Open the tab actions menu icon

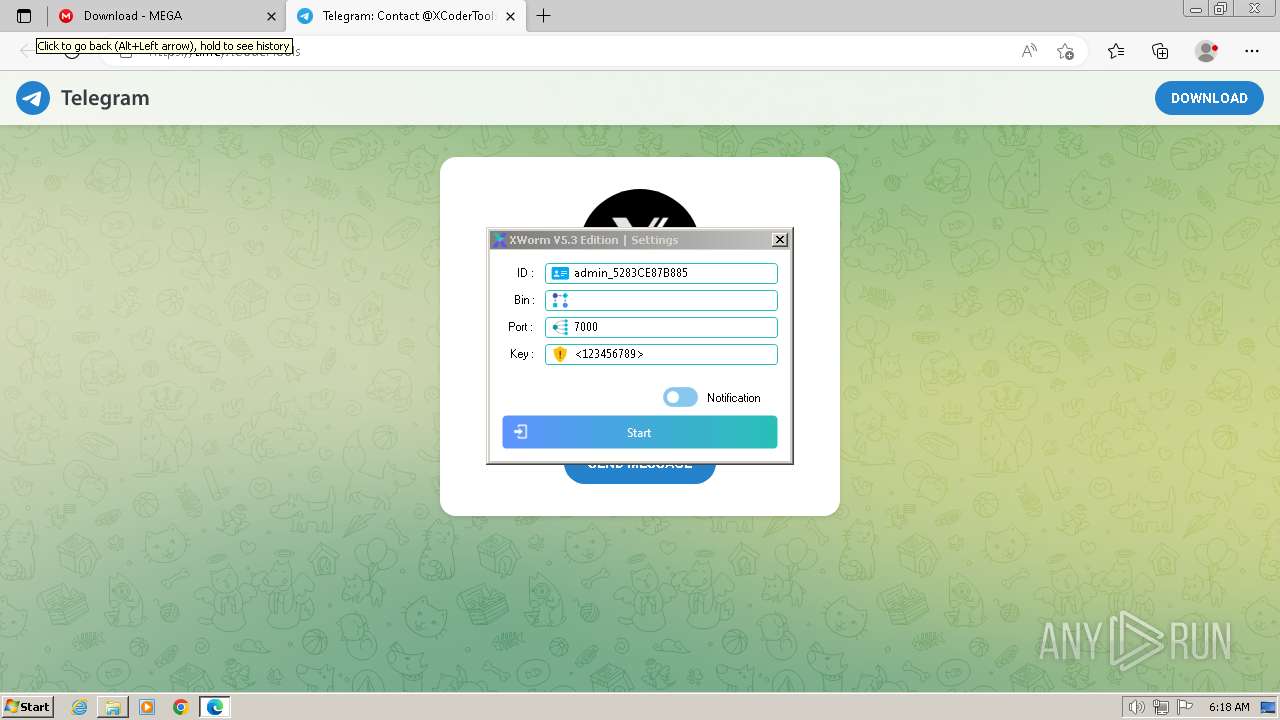pos(24,16)
